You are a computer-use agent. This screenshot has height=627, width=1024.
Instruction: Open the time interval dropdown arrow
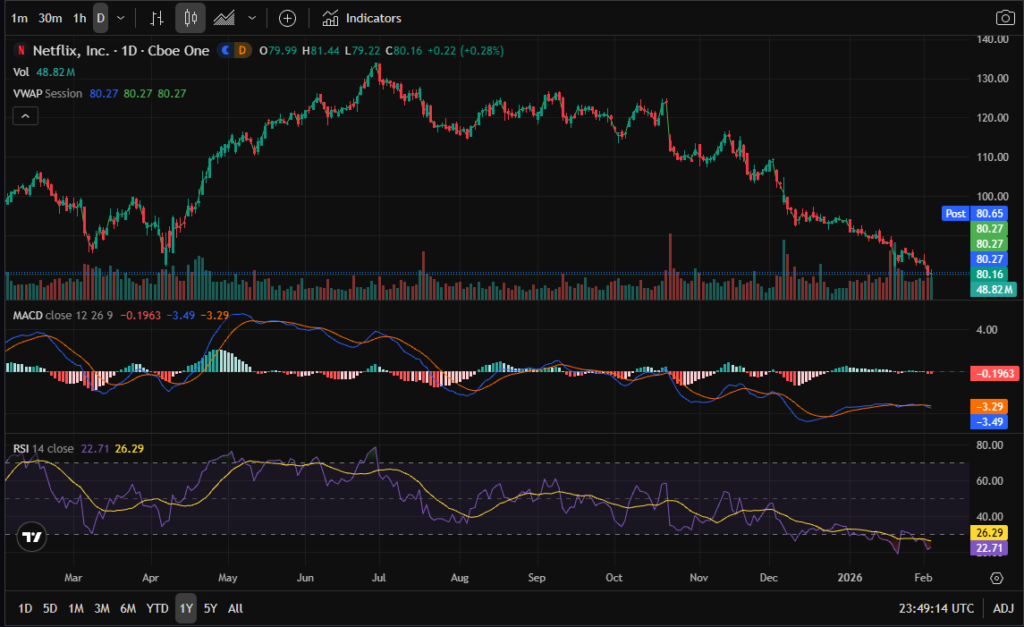point(121,18)
